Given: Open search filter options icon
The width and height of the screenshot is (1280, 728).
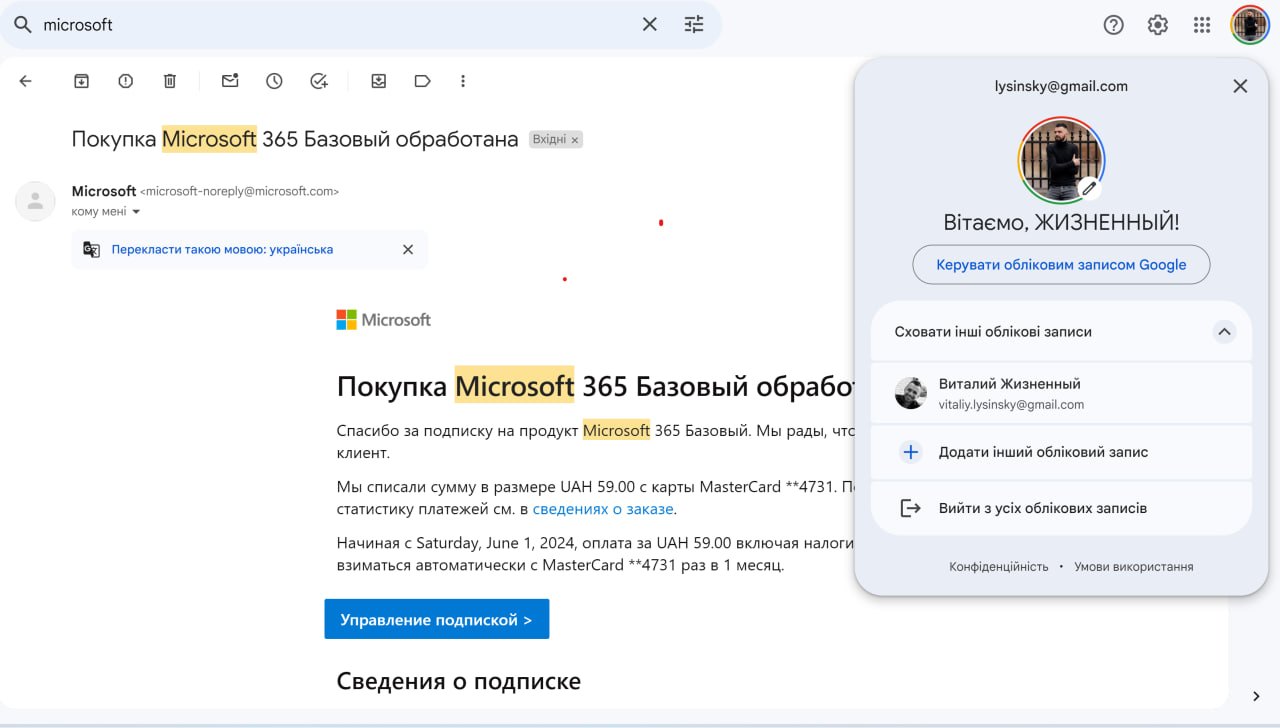Looking at the screenshot, I should (694, 24).
